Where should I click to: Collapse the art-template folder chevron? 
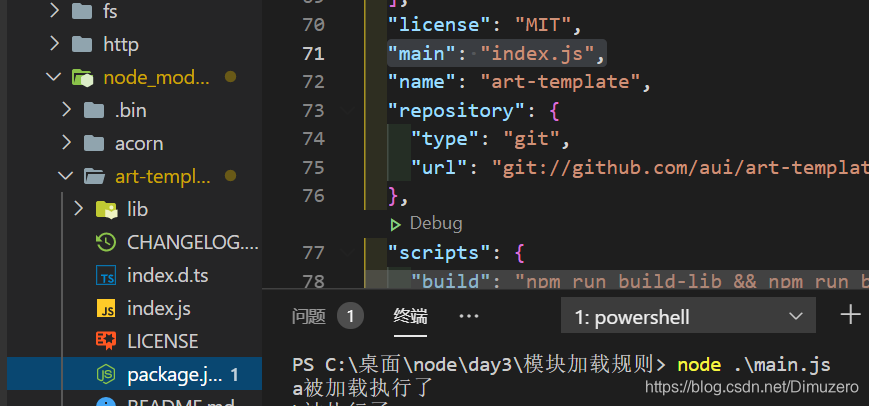[x=65, y=176]
